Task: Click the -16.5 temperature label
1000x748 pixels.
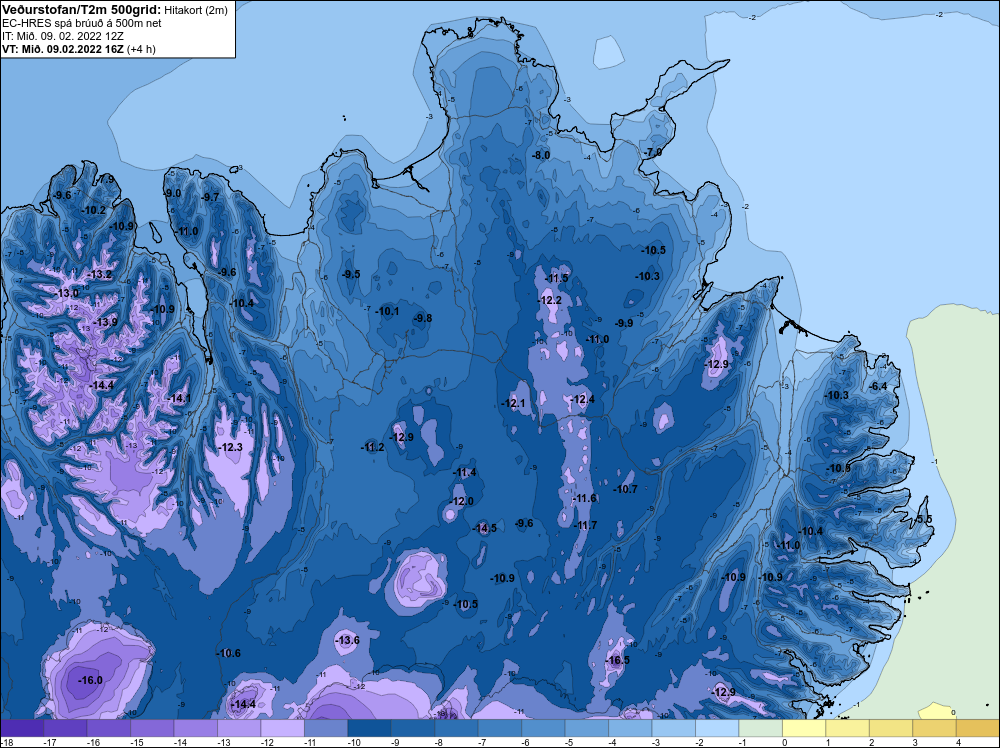Action: point(617,660)
